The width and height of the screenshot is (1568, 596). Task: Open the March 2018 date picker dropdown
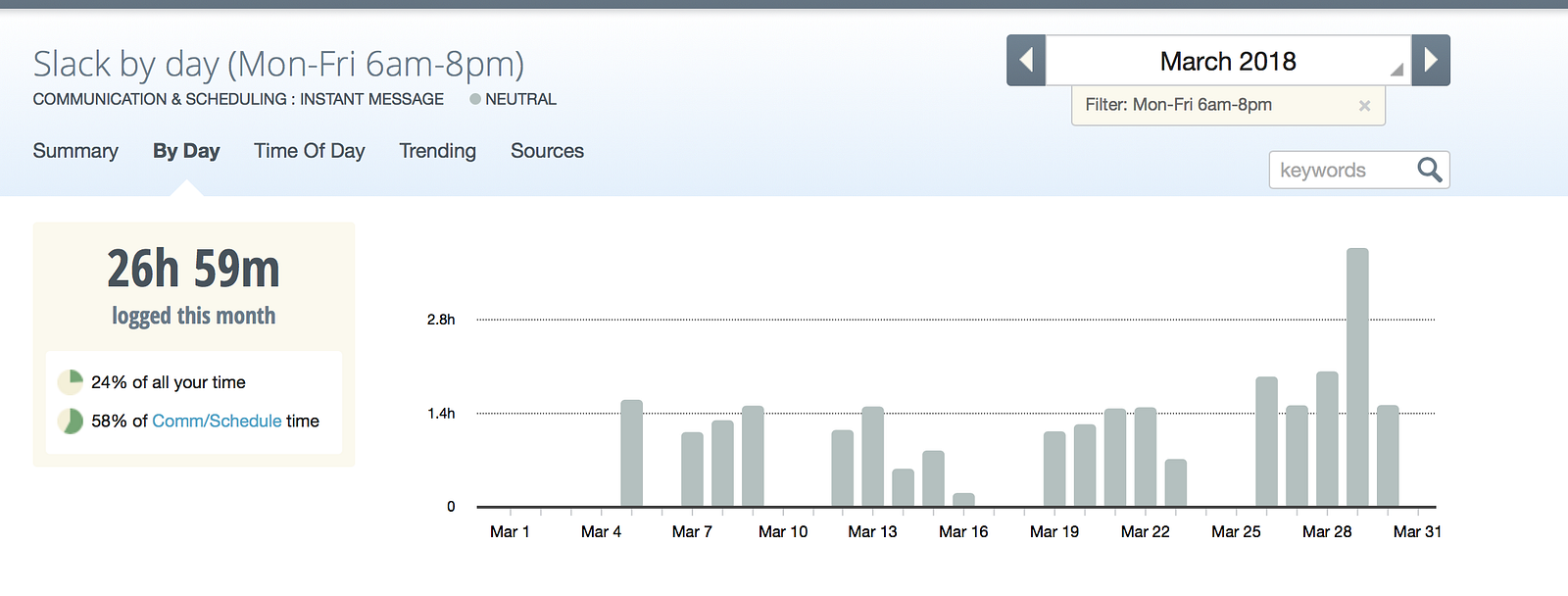1228,61
